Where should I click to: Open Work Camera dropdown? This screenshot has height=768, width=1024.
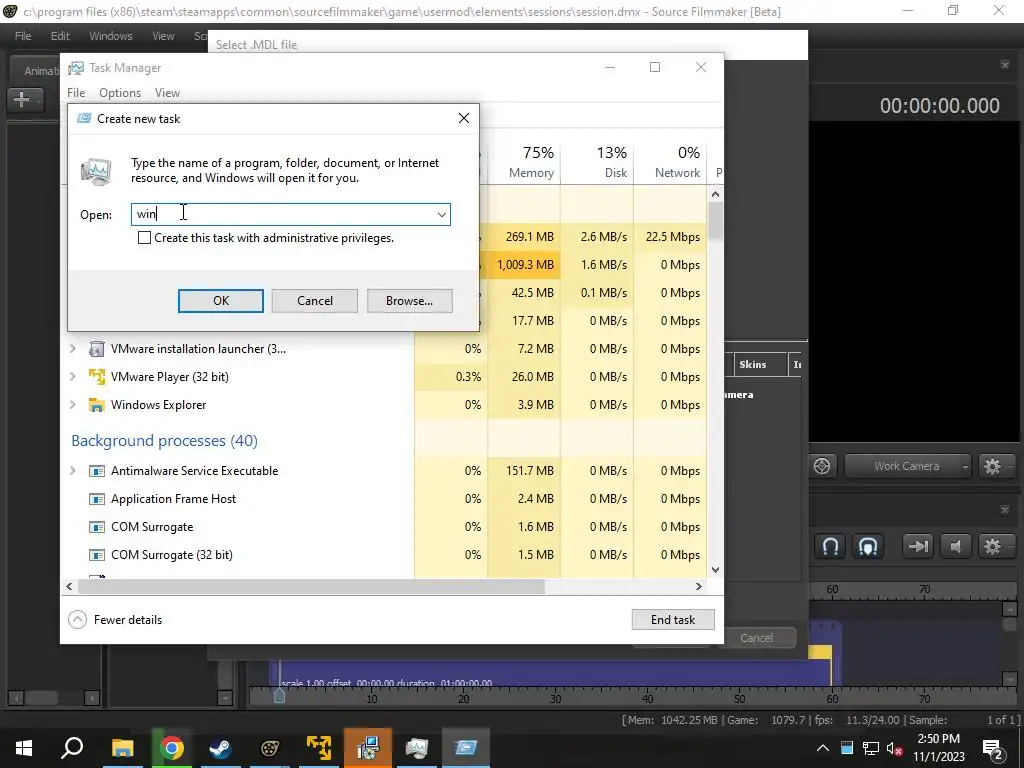[907, 466]
